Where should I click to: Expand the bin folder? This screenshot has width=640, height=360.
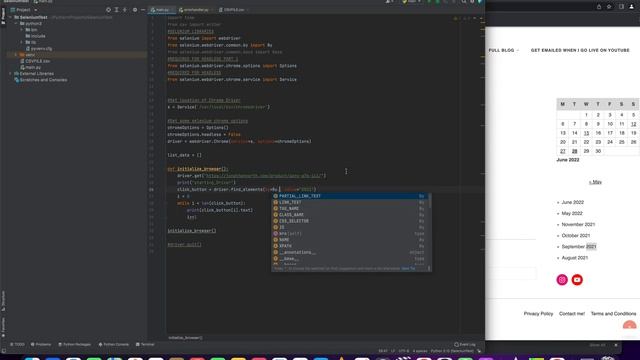tap(22, 30)
